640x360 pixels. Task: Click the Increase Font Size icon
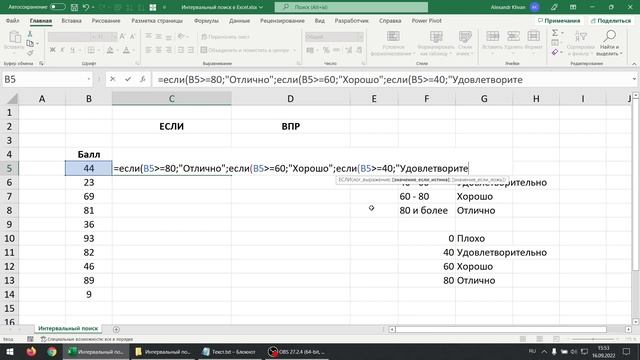122,37
